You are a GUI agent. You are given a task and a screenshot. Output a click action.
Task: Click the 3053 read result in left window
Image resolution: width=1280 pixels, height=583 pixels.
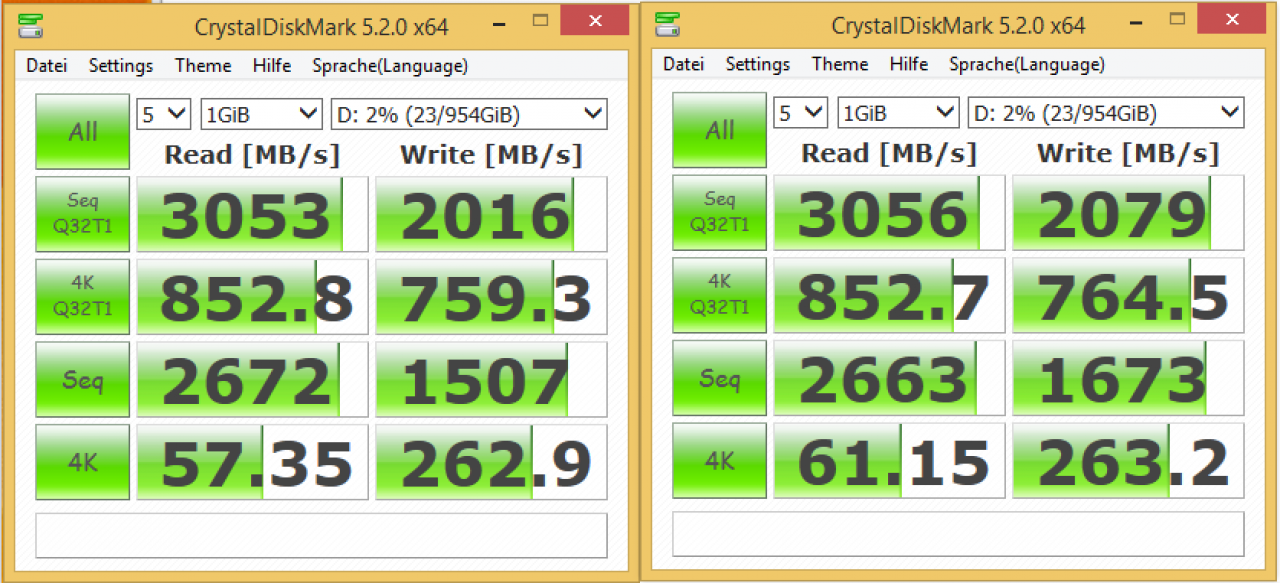point(252,214)
